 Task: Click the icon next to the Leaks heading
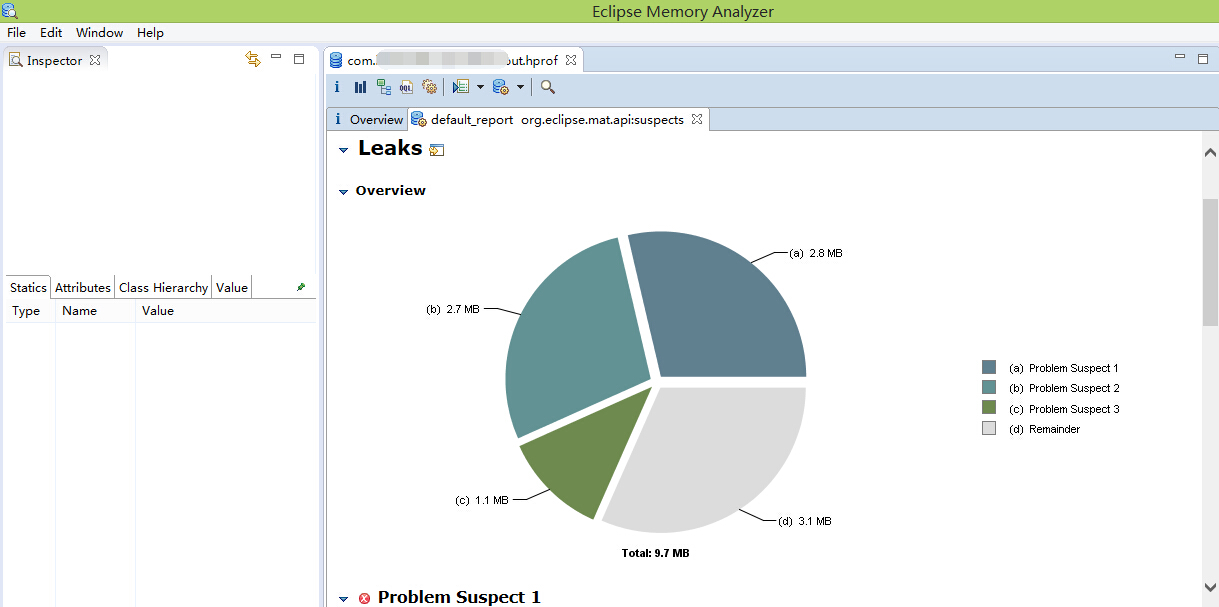coord(436,150)
